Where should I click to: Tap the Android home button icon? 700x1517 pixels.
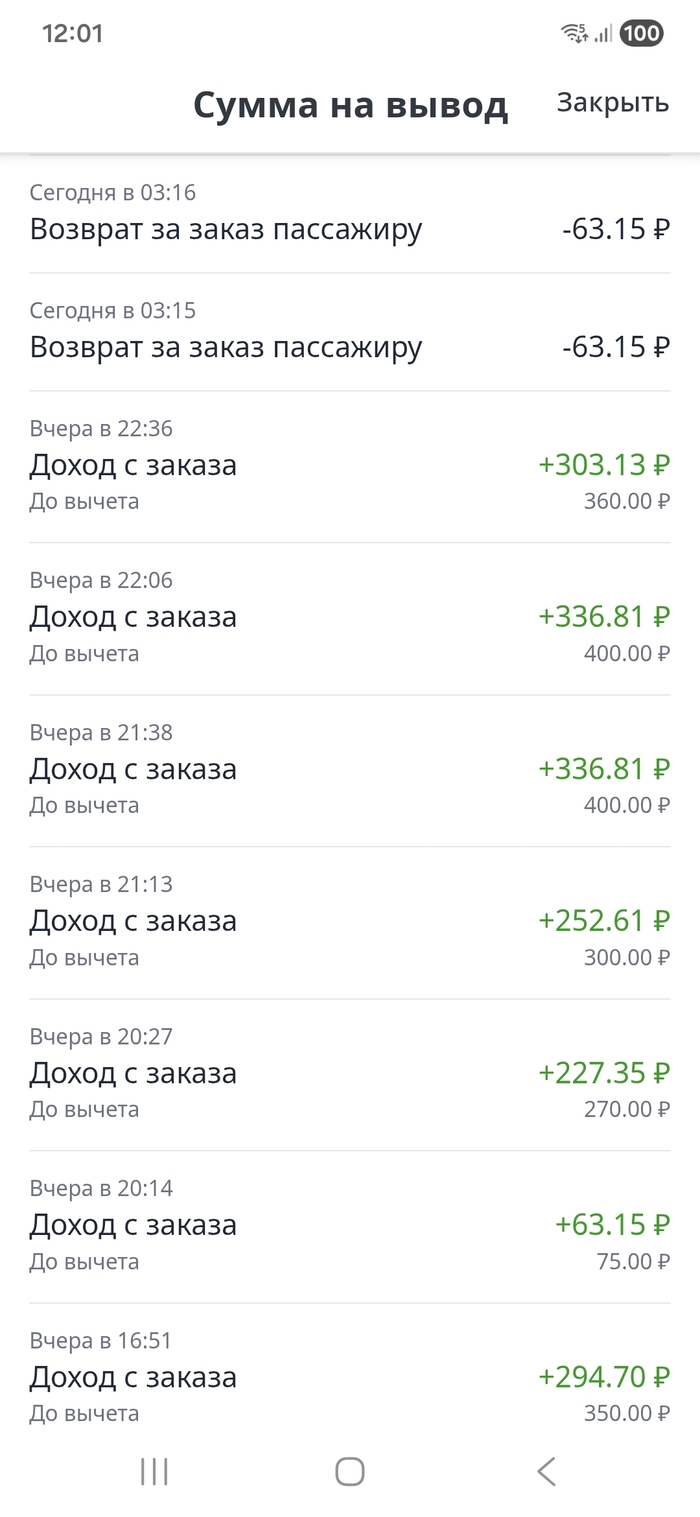coord(350,1470)
